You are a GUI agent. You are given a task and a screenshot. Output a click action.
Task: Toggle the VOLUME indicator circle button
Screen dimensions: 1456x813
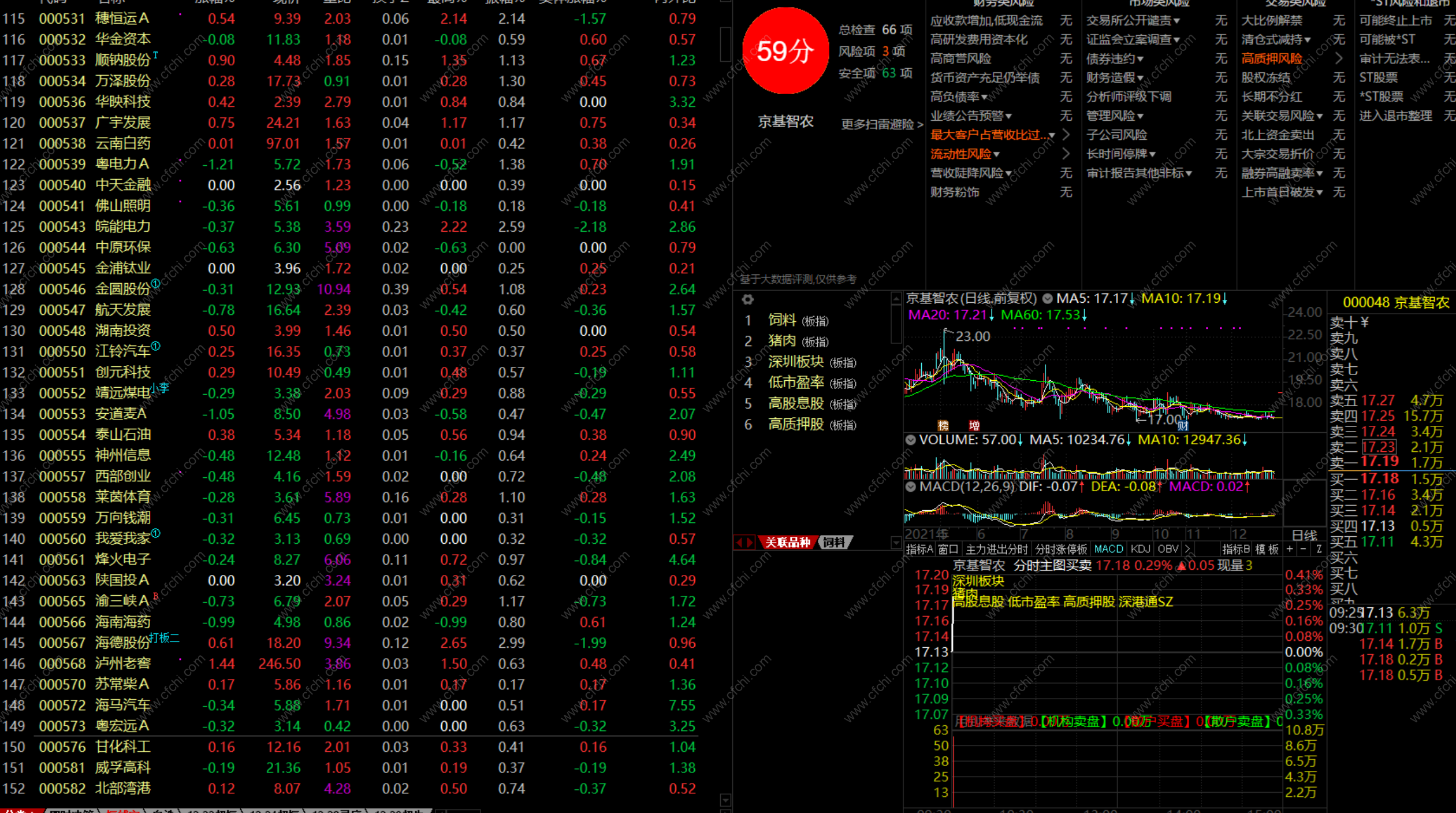(x=911, y=440)
